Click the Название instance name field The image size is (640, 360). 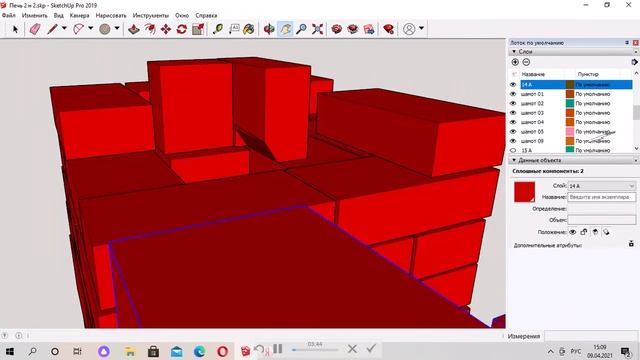(x=602, y=197)
